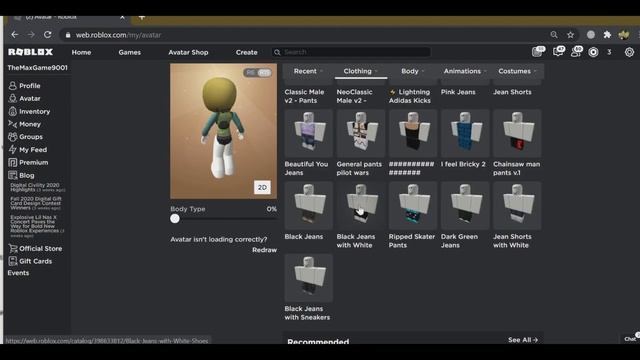Open Create in top navigation
The width and height of the screenshot is (640, 360).
tap(247, 52)
